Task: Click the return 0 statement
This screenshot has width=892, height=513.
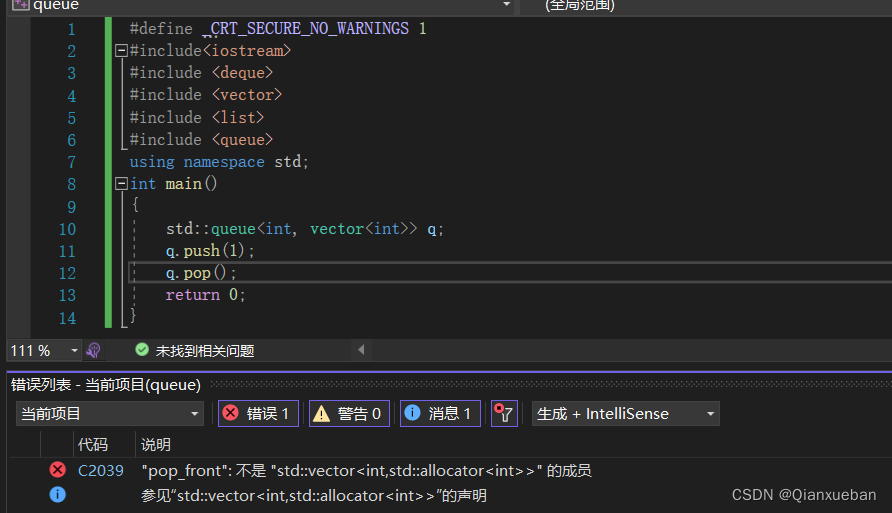Action: [x=205, y=295]
